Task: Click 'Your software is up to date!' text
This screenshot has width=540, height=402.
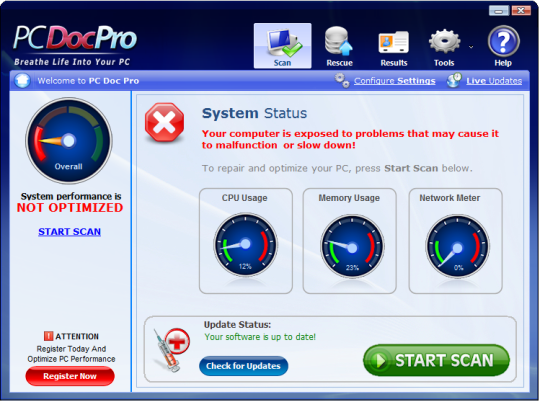Action: tap(260, 337)
